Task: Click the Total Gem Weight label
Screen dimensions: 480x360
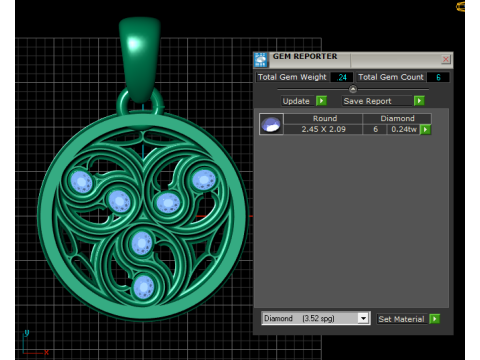Action: click(292, 77)
